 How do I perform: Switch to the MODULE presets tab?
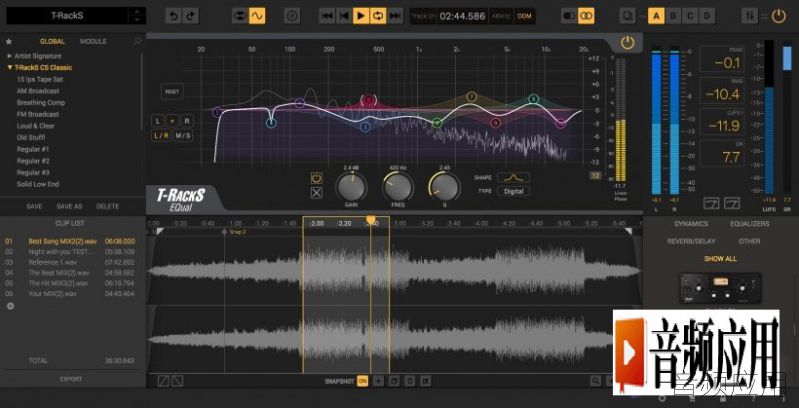[93, 41]
